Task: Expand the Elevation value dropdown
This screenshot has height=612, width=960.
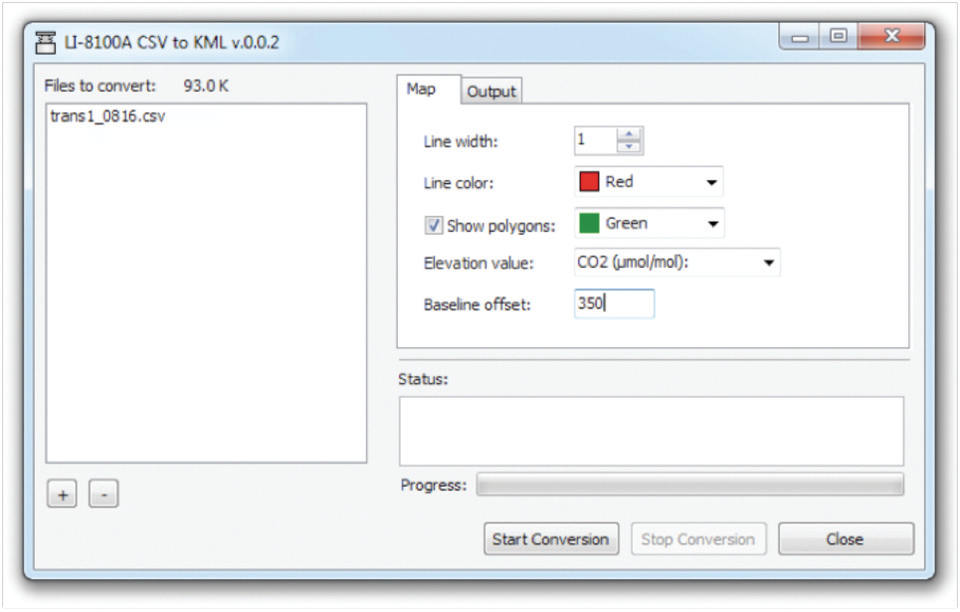Action: pos(677,263)
